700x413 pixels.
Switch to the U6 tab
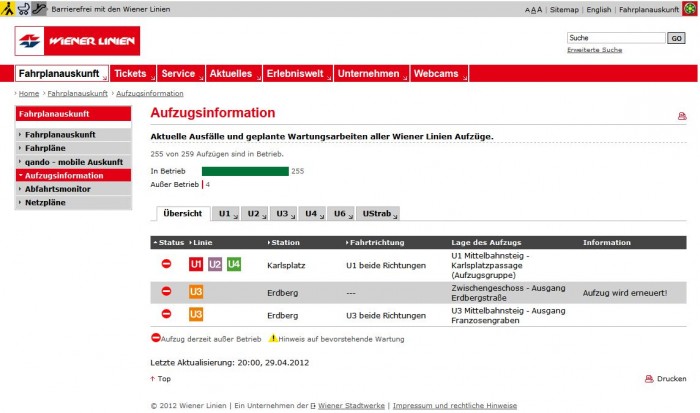pos(341,214)
